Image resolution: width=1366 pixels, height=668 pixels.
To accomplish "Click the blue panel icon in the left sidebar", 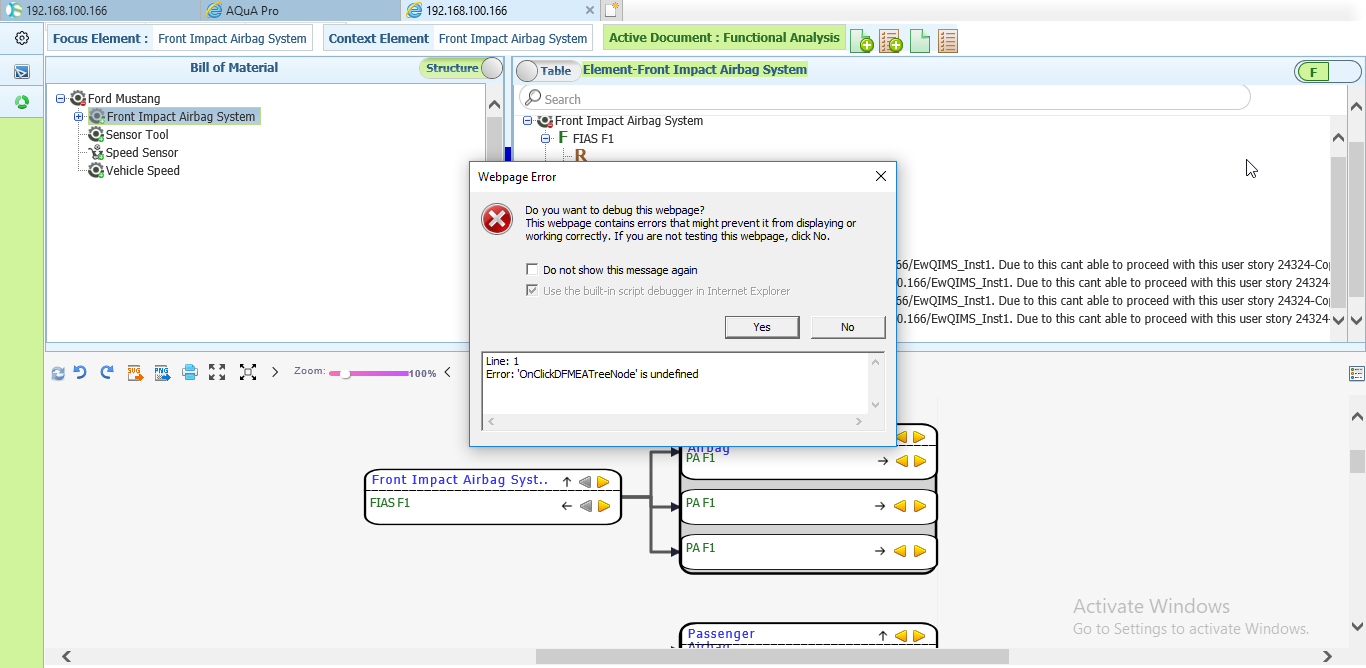I will coord(22,72).
